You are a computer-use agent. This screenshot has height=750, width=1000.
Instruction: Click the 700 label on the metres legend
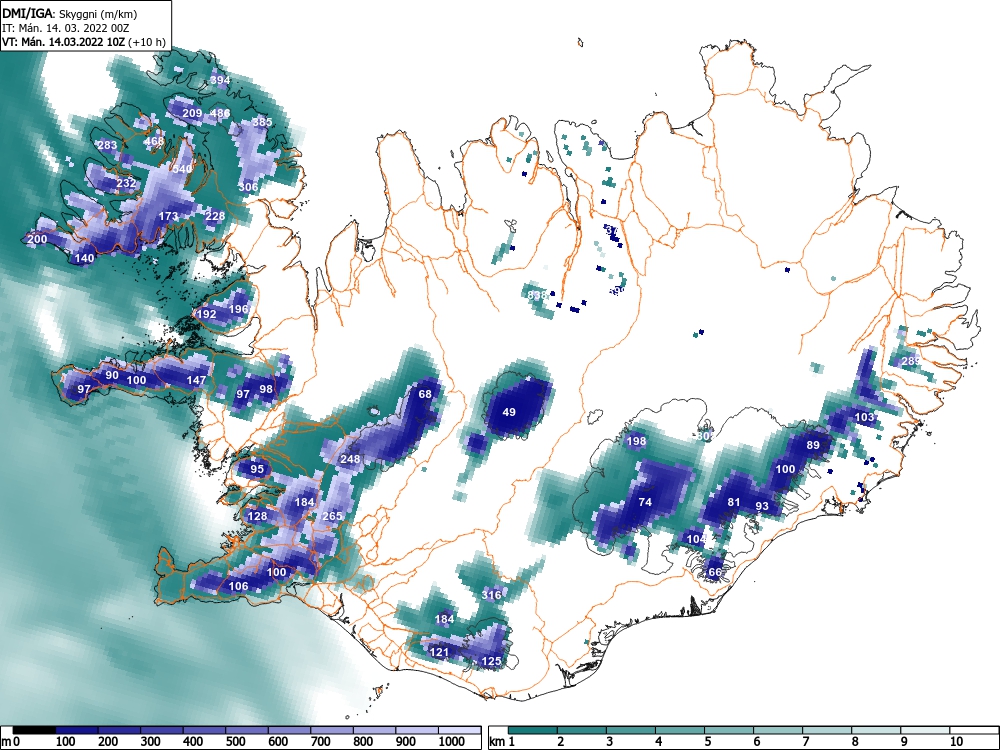pos(320,742)
